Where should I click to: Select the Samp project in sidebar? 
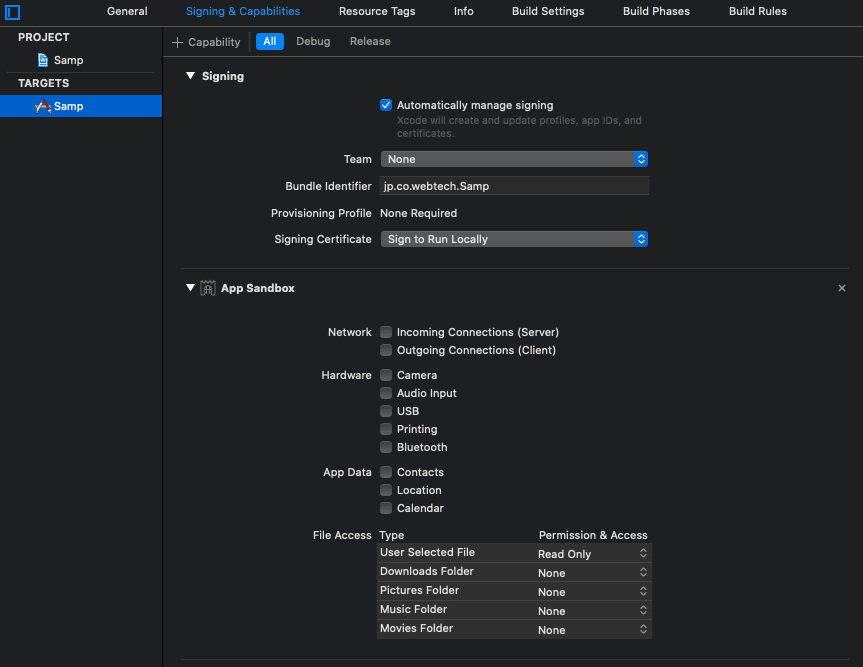(x=68, y=60)
